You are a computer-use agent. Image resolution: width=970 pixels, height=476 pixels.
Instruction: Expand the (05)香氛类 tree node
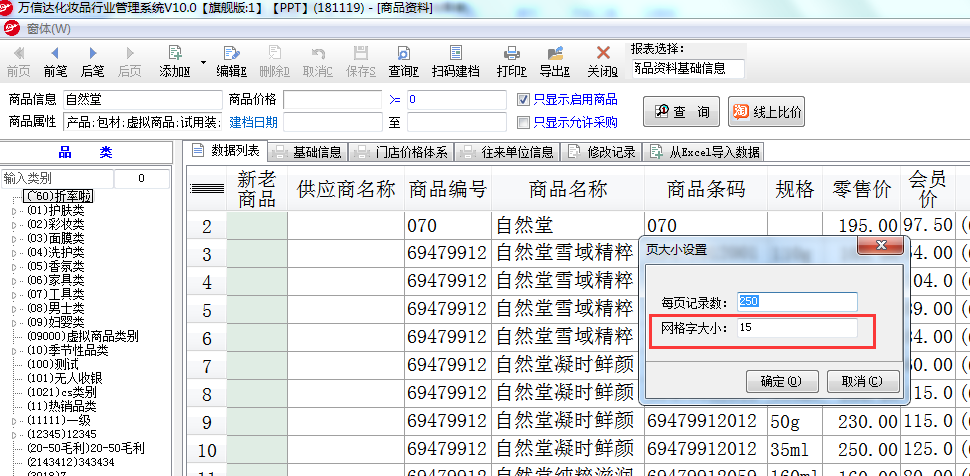tap(14, 267)
